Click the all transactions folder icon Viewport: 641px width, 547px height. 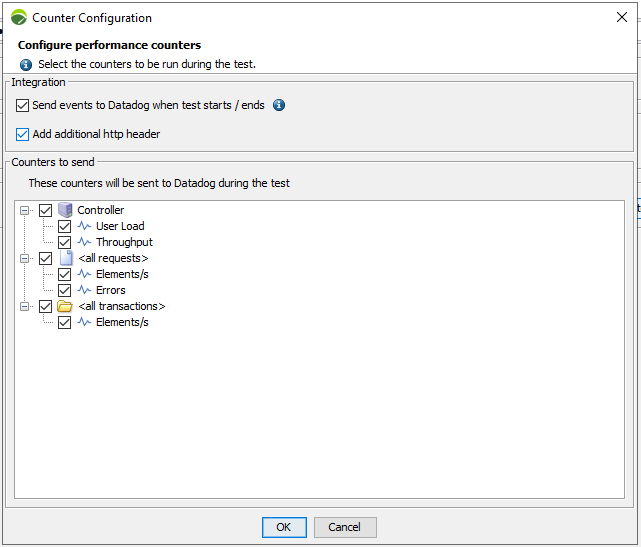pos(65,306)
